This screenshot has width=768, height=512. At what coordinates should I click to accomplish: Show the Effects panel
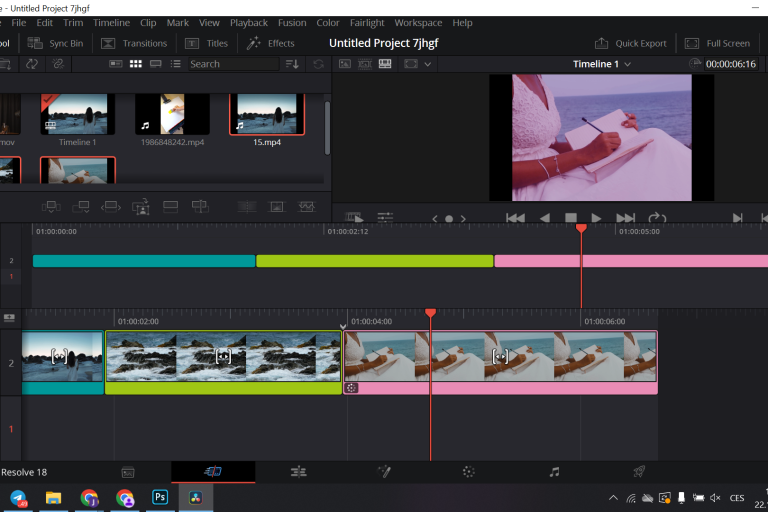(271, 43)
